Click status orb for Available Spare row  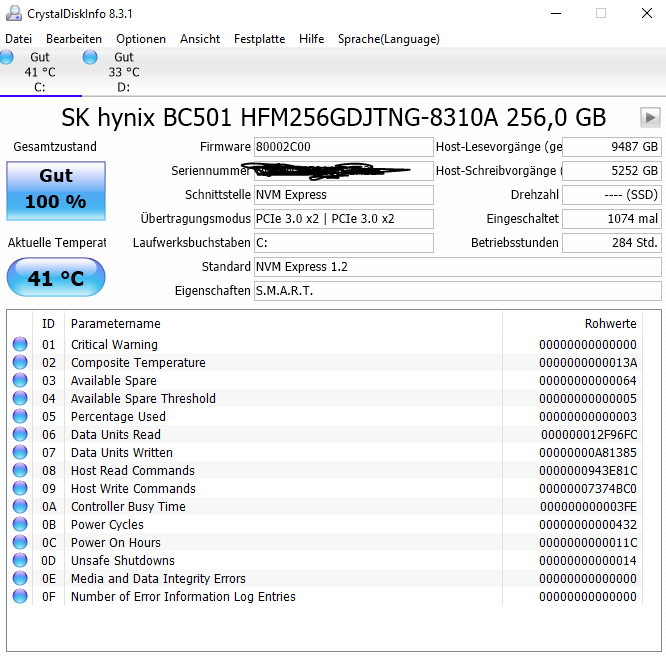20,380
